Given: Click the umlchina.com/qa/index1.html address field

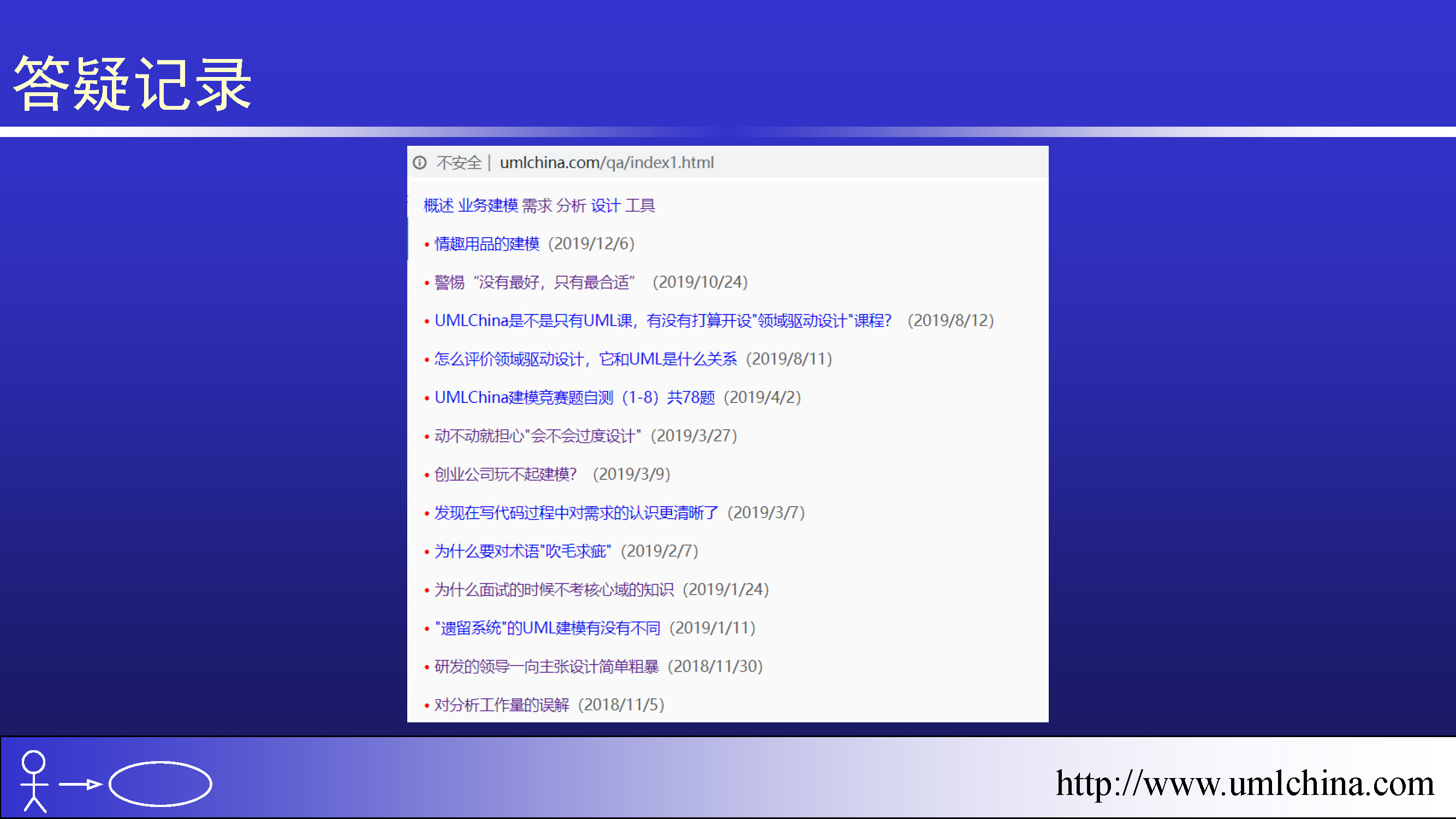Looking at the screenshot, I should click(607, 163).
